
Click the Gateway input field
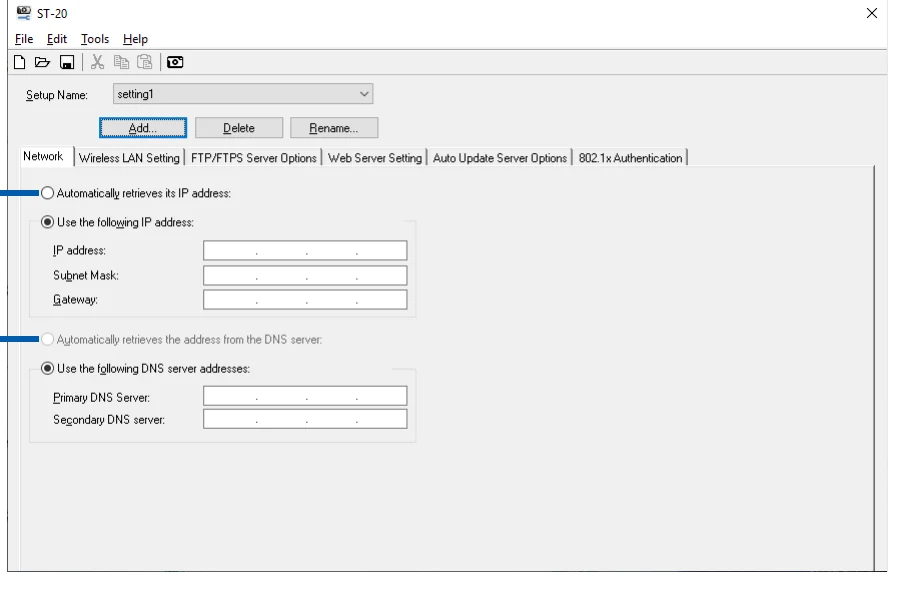point(305,299)
